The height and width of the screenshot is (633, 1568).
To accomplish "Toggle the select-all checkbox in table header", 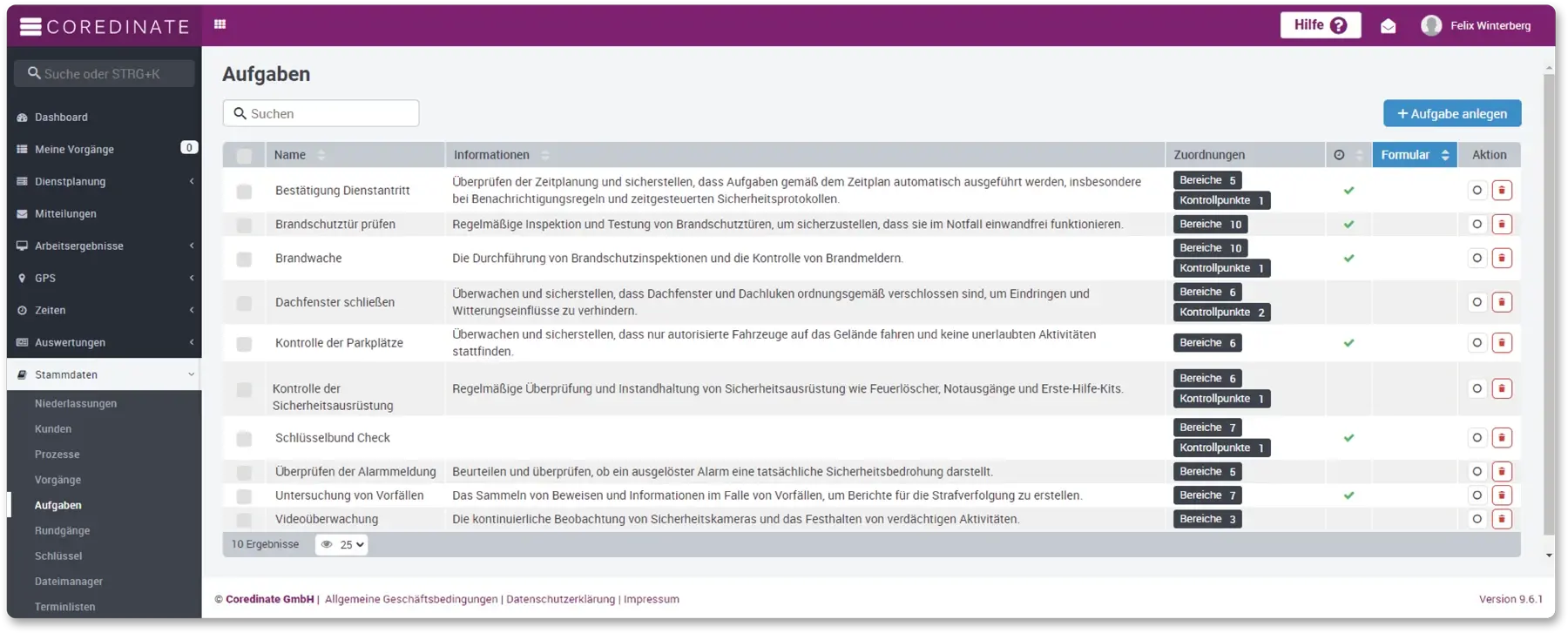I will (244, 156).
